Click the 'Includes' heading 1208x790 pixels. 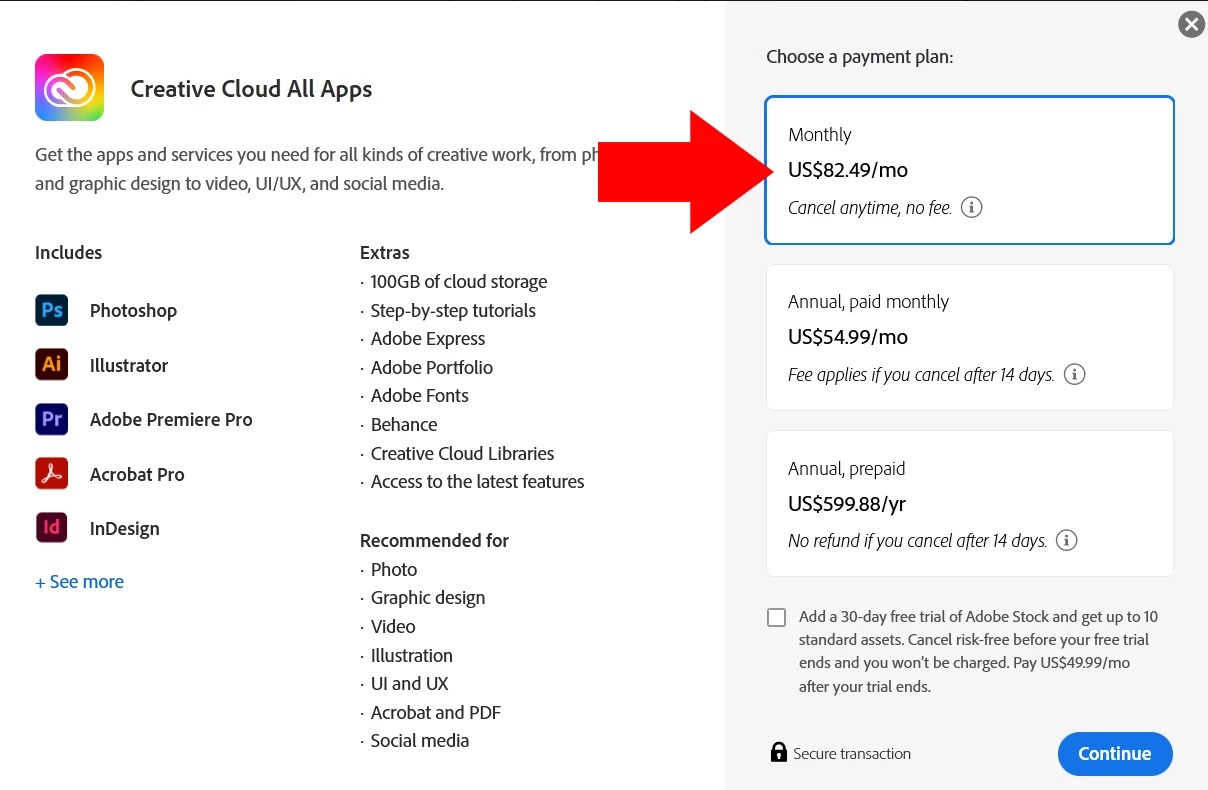click(x=69, y=252)
